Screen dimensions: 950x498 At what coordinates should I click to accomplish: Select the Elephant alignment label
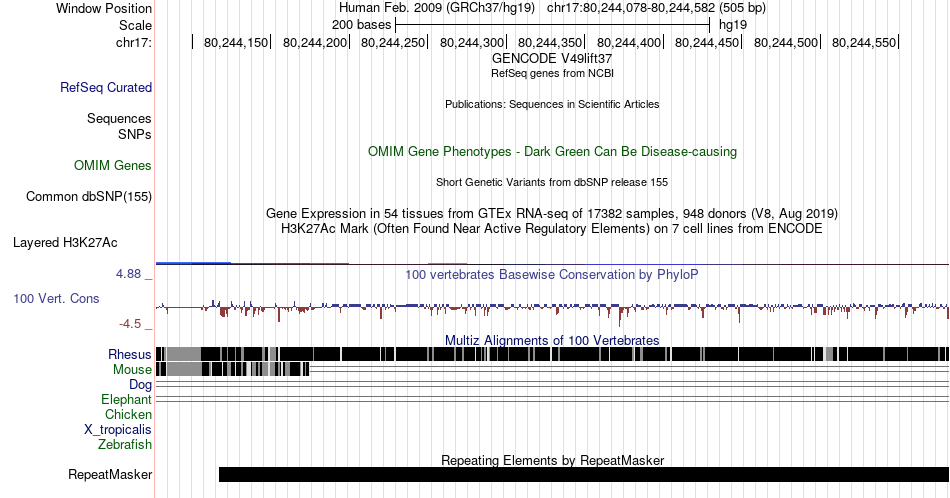[126, 399]
